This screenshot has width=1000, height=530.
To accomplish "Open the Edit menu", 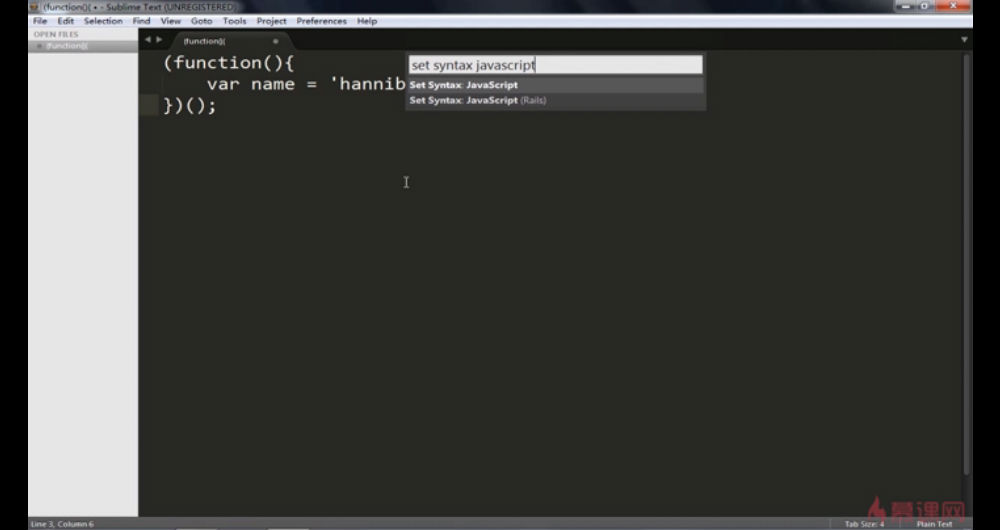I will pyautogui.click(x=66, y=21).
